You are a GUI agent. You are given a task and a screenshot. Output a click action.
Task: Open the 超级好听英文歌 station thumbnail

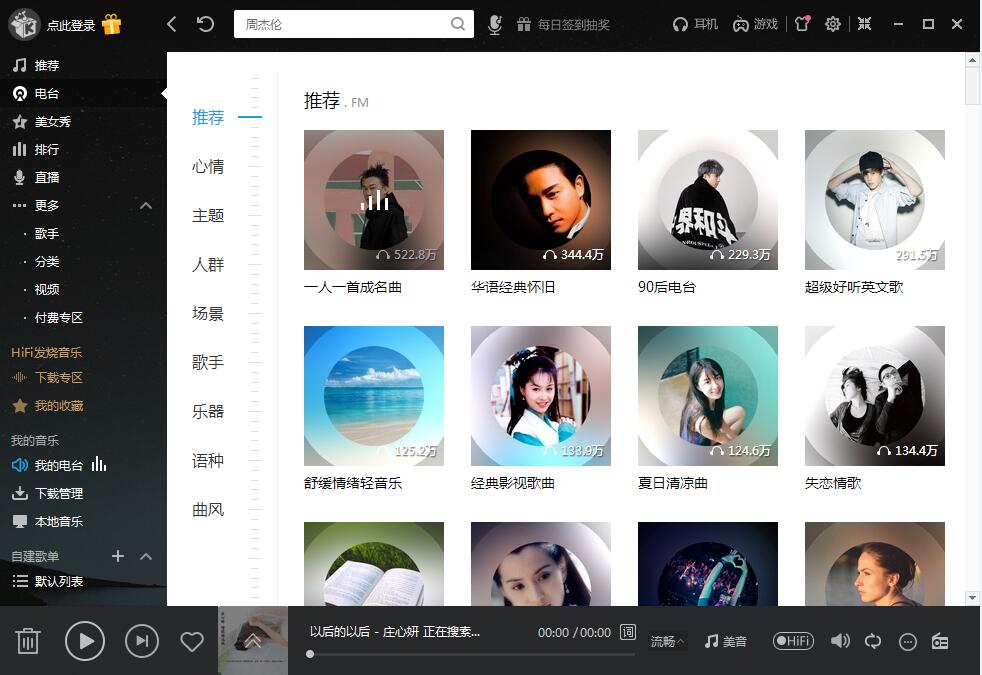pos(875,200)
